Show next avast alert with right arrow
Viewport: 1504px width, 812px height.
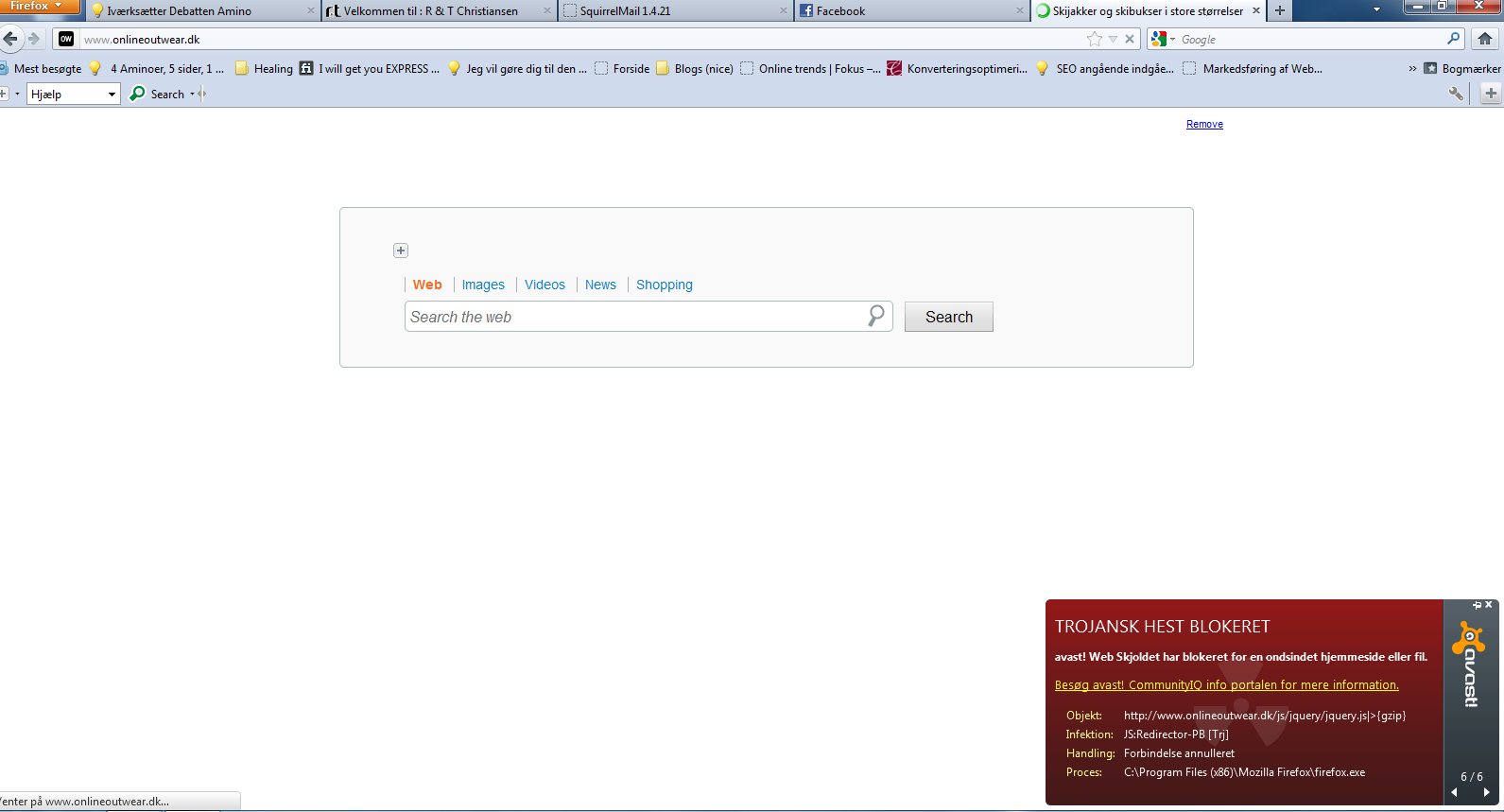(1486, 792)
